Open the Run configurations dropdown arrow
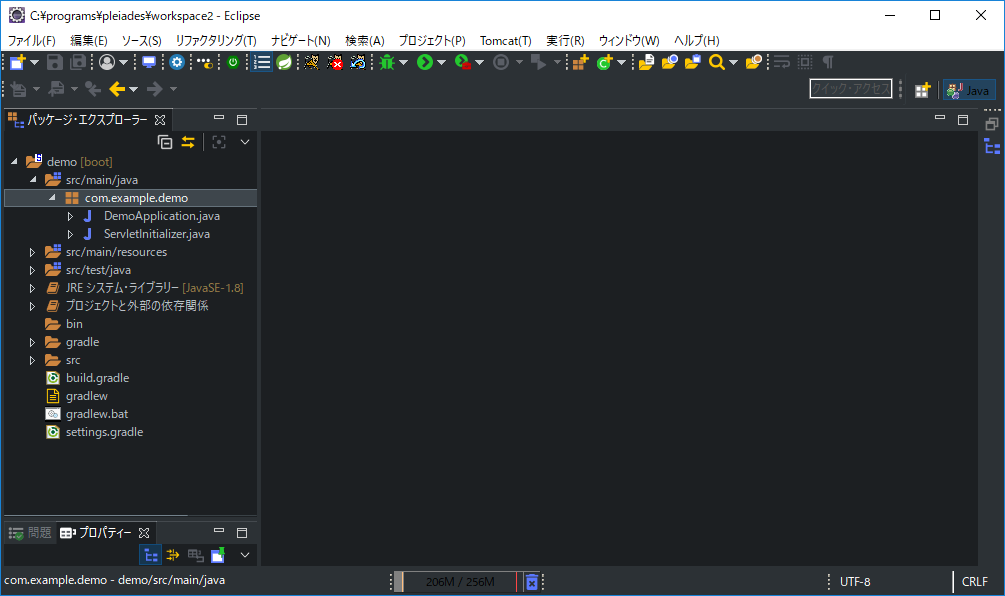The height and width of the screenshot is (596, 1005). [441, 62]
